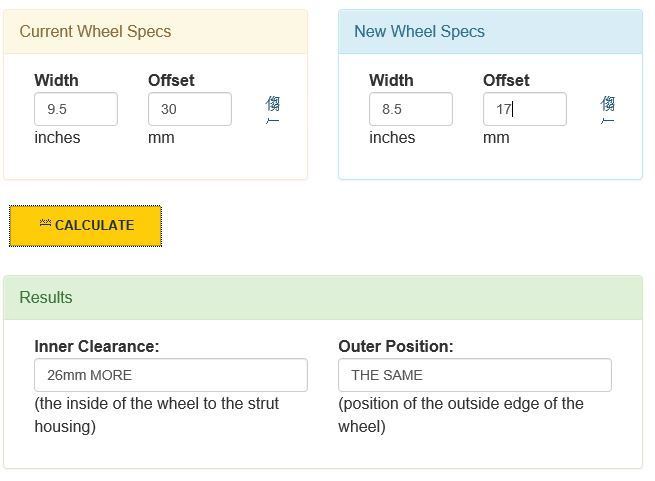Click the current wheel Offset field showing 30

coord(189,109)
